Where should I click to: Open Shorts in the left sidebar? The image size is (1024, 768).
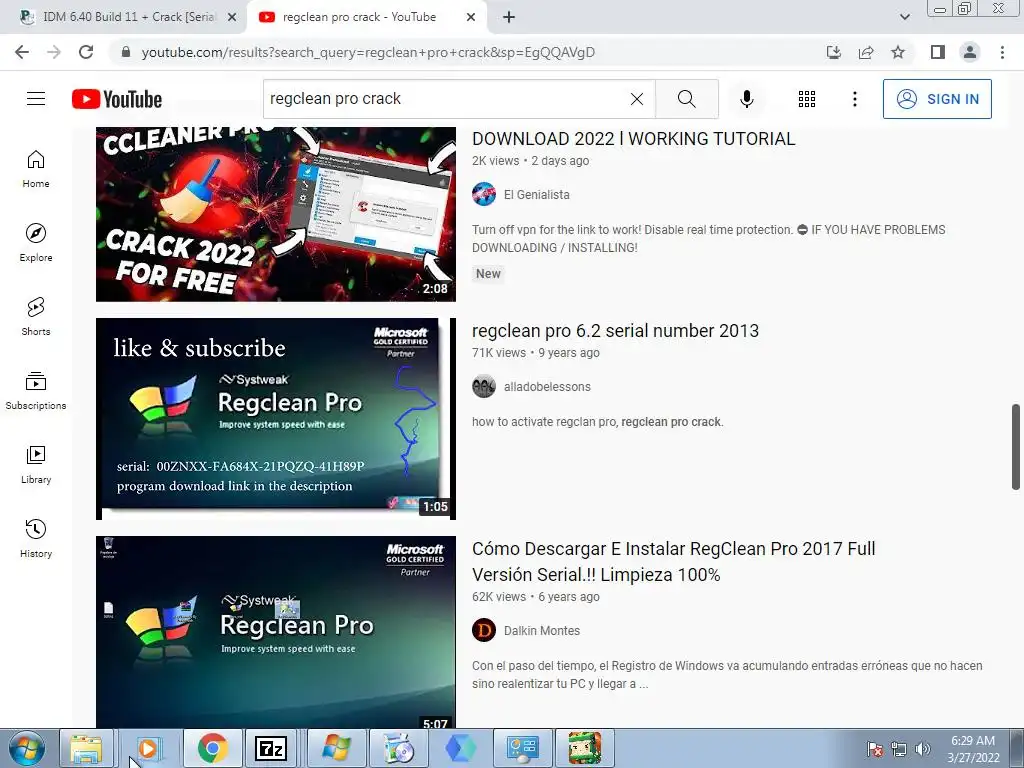click(x=36, y=317)
